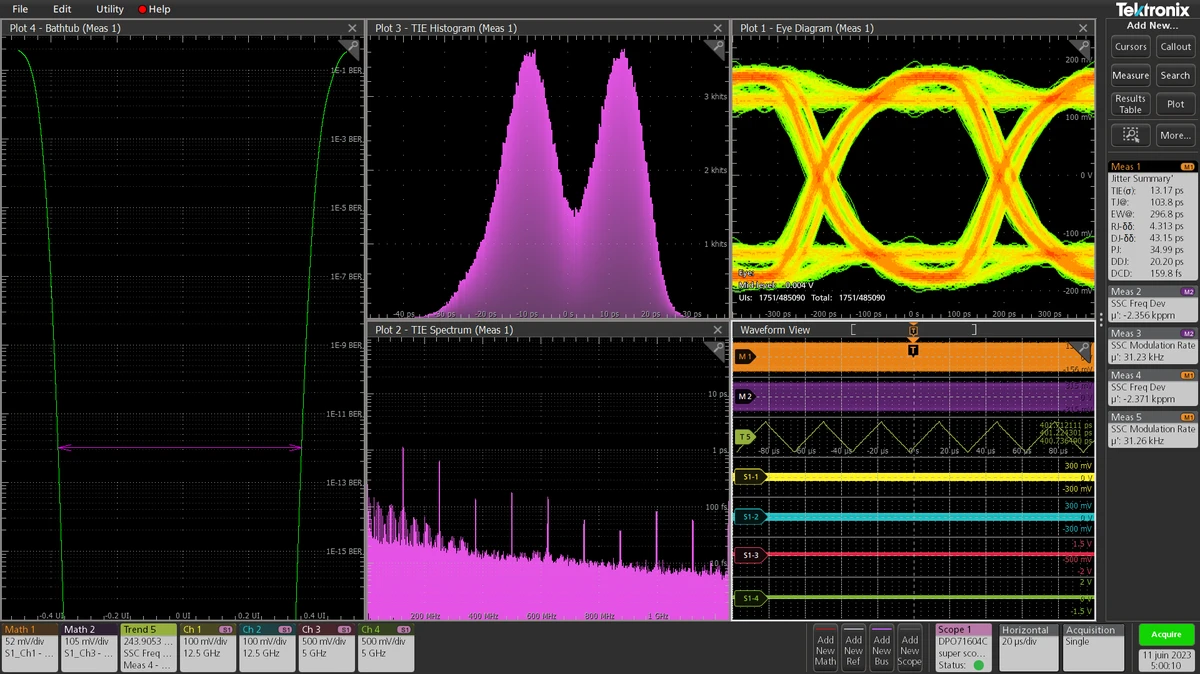Open the Utility menu

point(109,9)
